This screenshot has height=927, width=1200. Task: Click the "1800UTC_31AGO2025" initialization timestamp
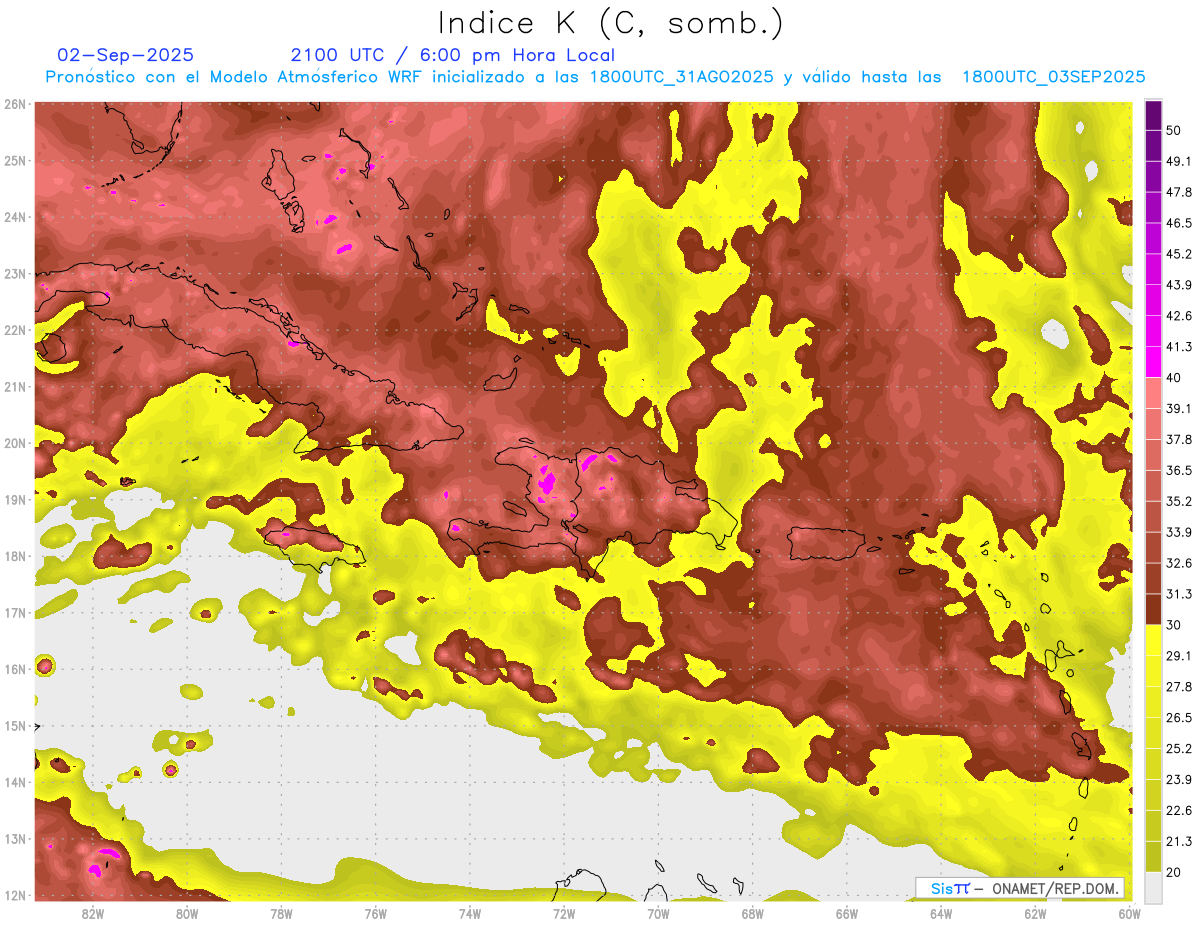(681, 77)
